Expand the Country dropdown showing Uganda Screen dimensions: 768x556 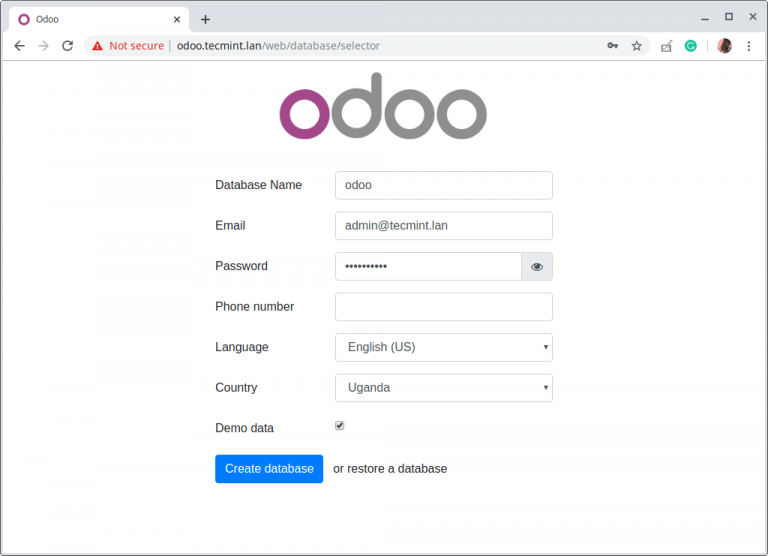[443, 388]
